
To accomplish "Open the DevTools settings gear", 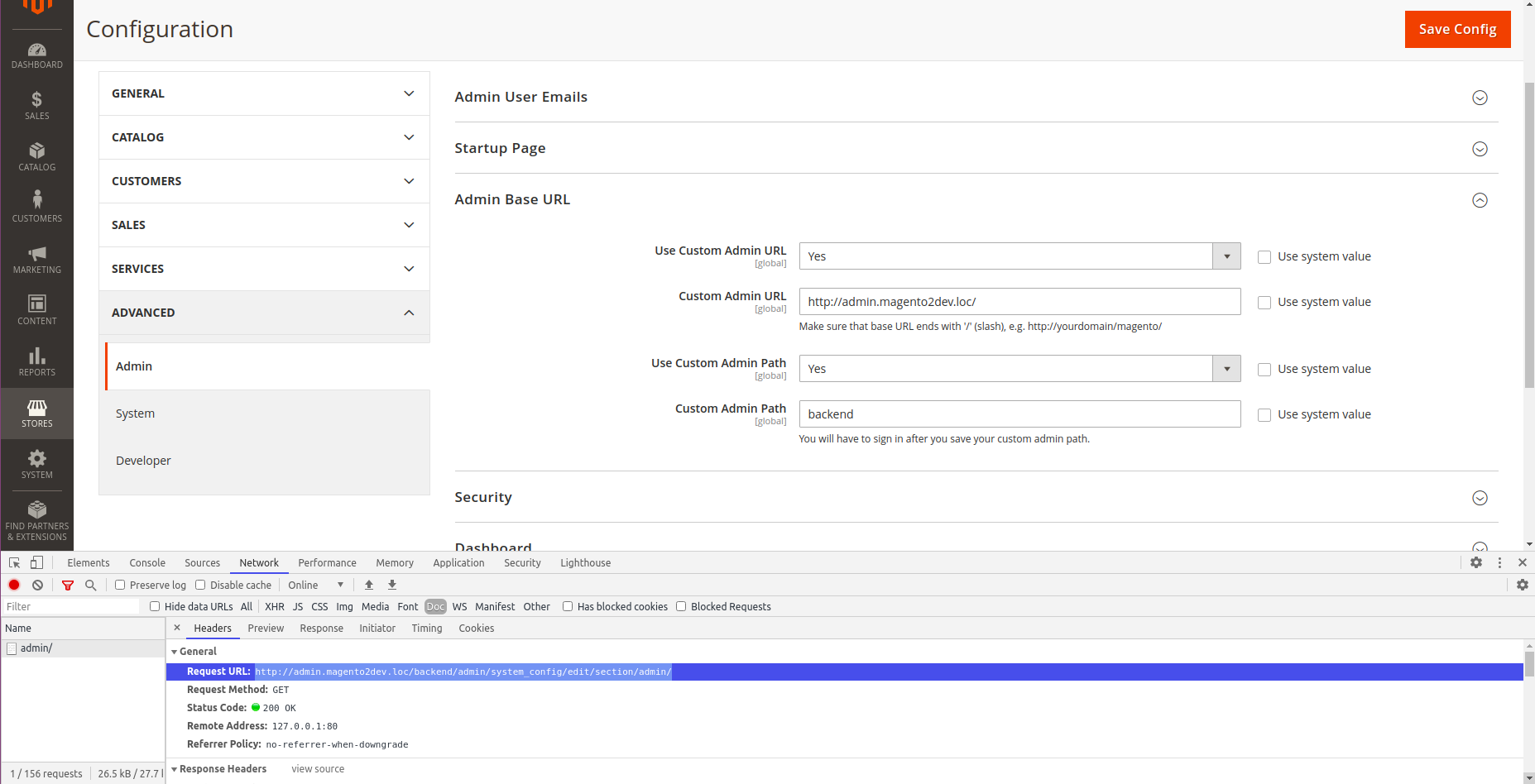I will point(1476,562).
